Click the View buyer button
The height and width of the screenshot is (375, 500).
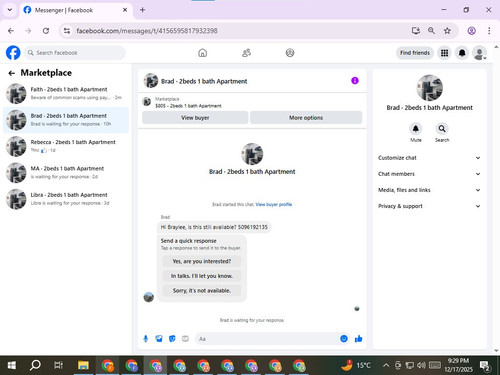[195, 118]
